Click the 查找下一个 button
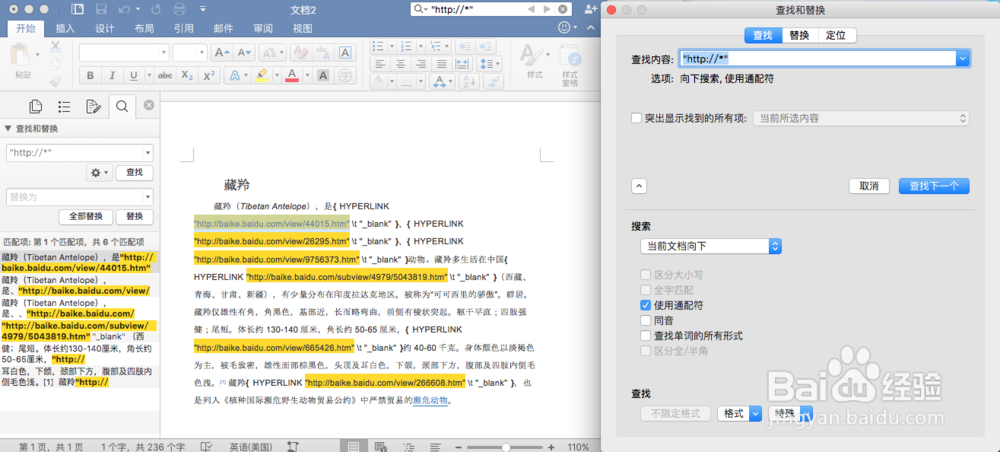 (934, 186)
